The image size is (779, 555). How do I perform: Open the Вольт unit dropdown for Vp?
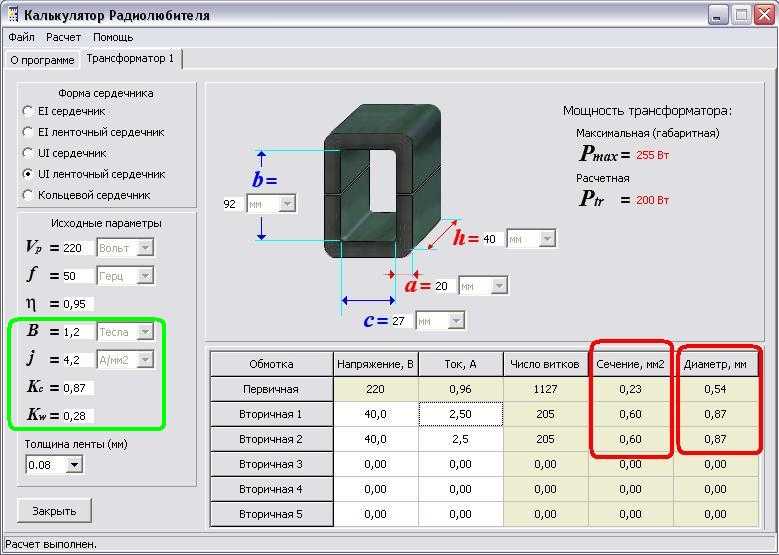click(x=145, y=247)
